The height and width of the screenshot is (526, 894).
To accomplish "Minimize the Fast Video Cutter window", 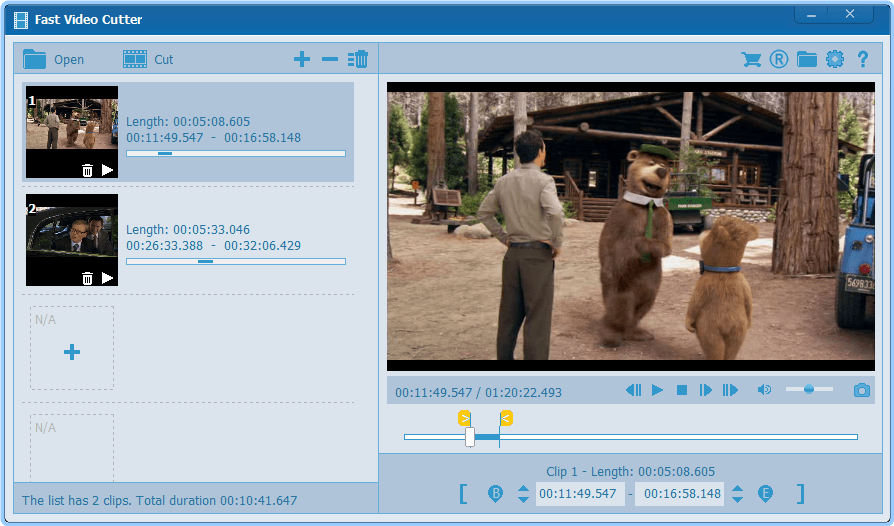I will click(811, 15).
